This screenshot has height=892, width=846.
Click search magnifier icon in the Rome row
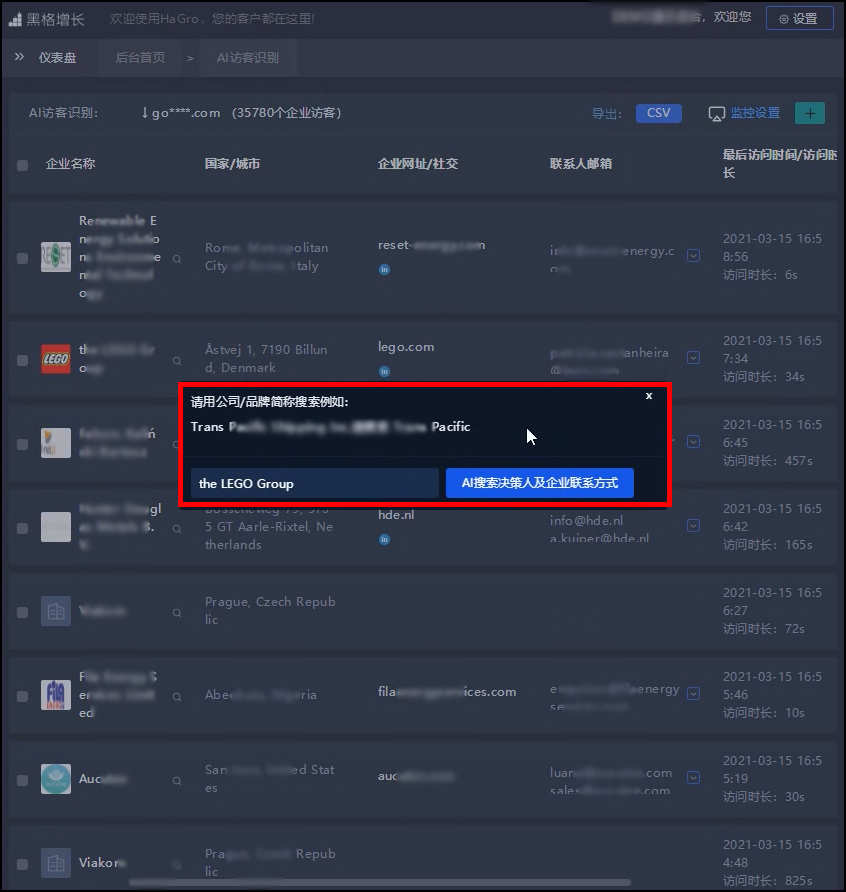click(x=178, y=258)
